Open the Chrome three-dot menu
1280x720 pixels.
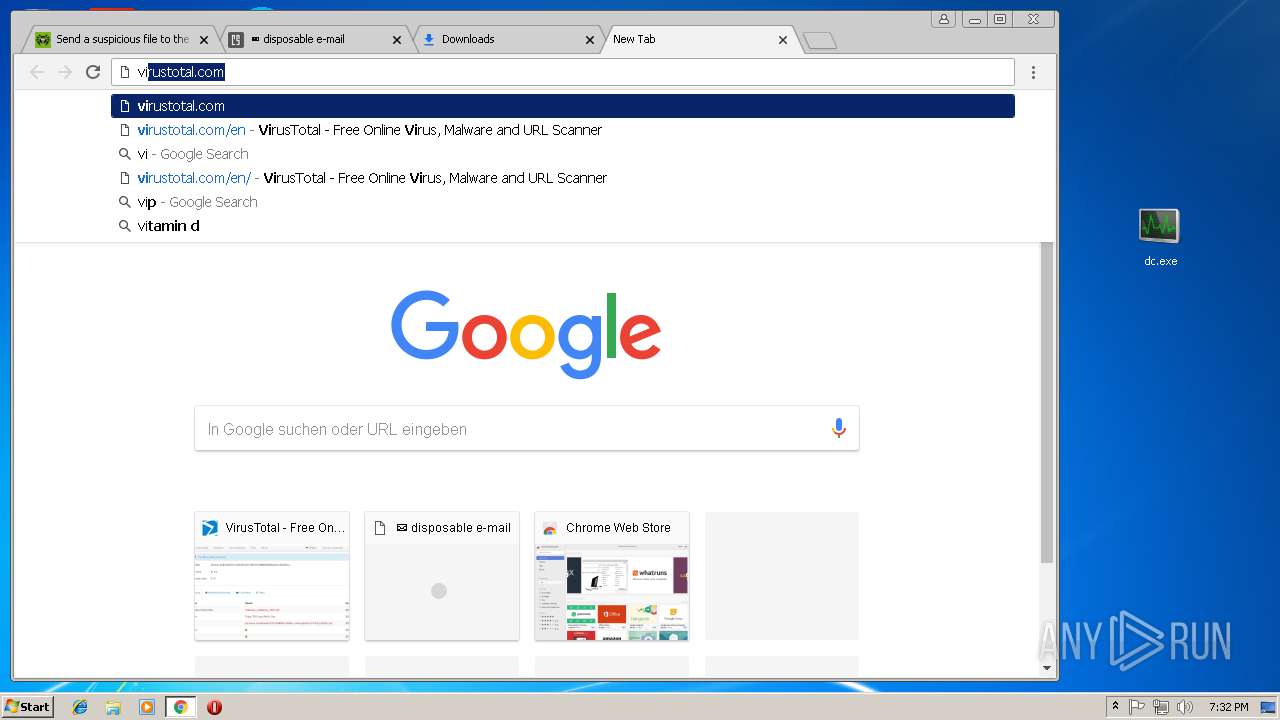pos(1033,72)
